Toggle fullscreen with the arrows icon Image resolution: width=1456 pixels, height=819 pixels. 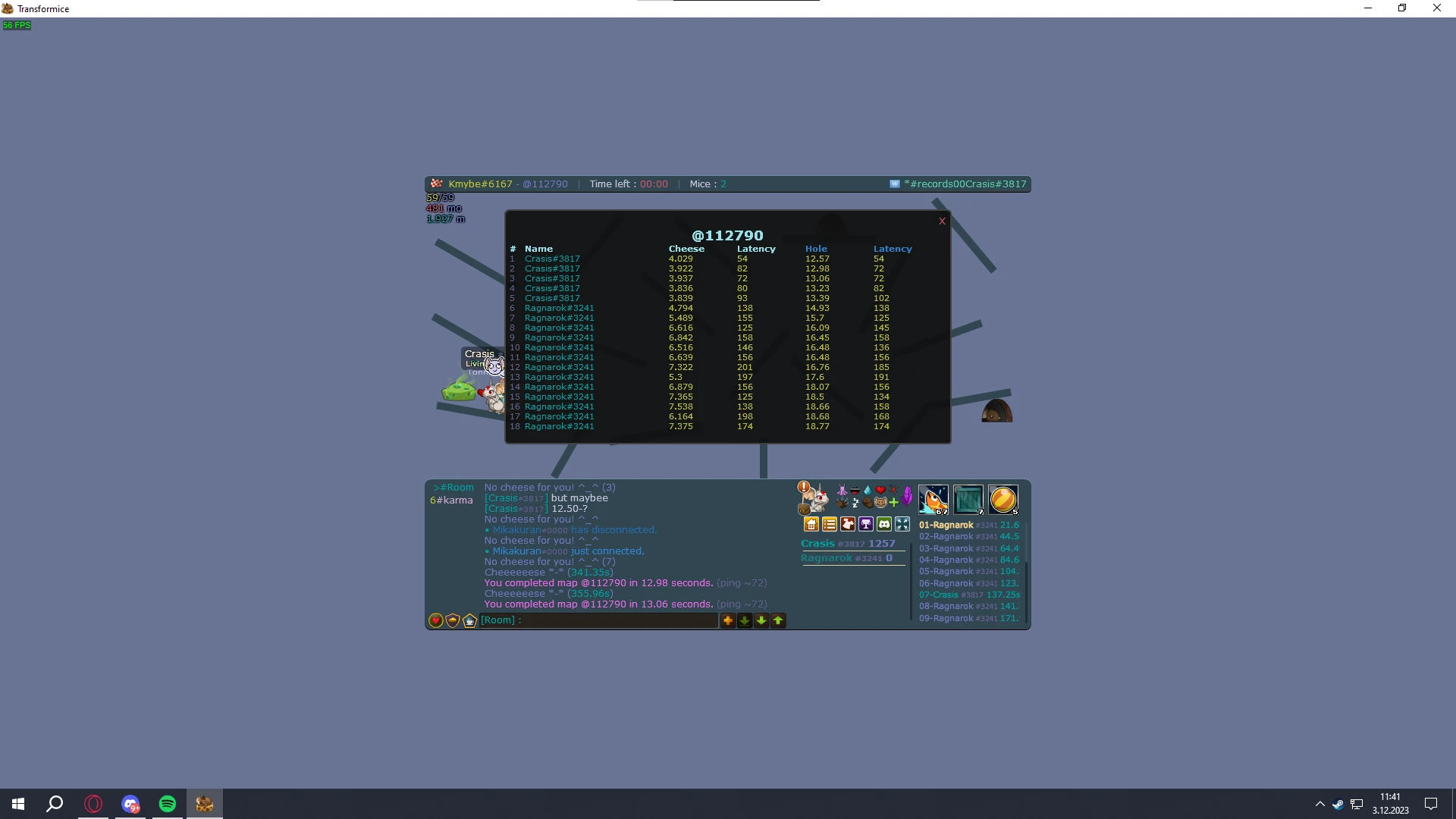click(902, 524)
